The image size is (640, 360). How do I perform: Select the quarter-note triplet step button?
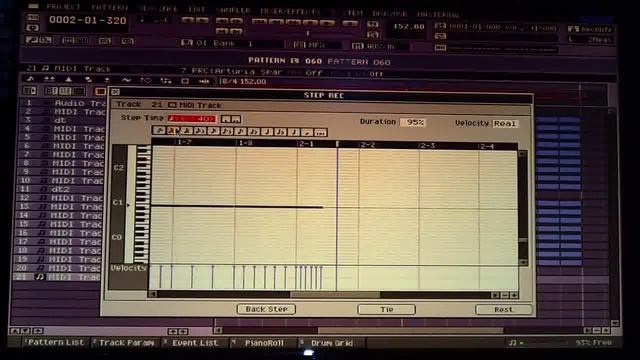(253, 131)
